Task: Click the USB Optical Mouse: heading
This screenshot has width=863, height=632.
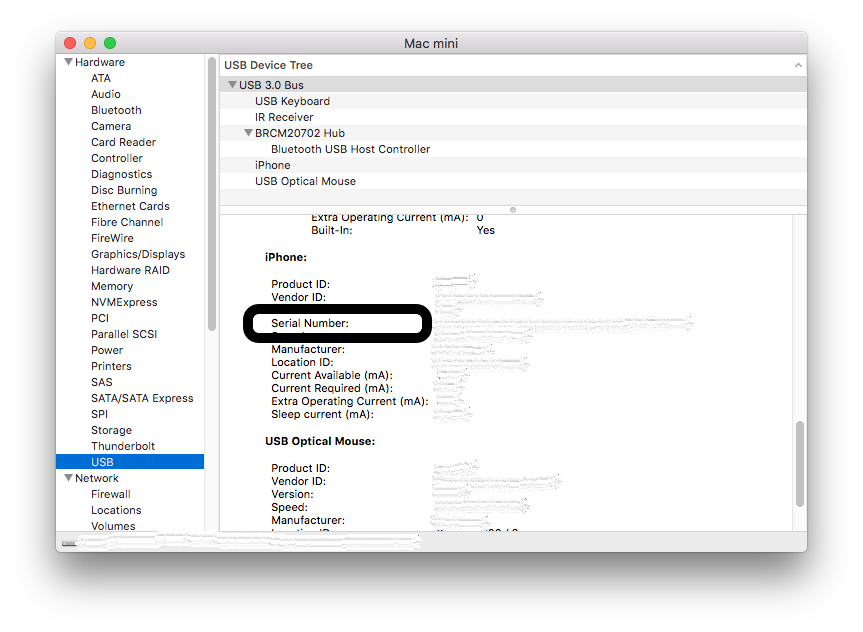Action: [320, 441]
